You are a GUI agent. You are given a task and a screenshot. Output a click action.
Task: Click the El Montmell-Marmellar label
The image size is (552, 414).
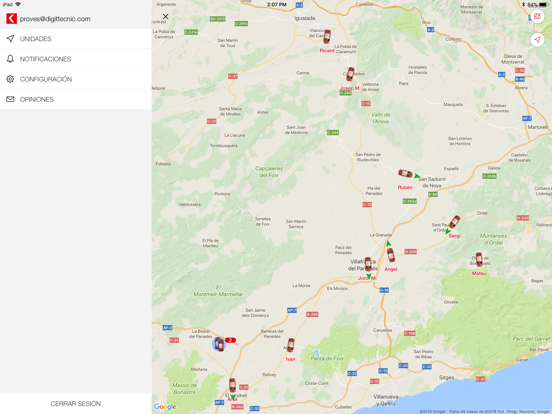pos(218,291)
